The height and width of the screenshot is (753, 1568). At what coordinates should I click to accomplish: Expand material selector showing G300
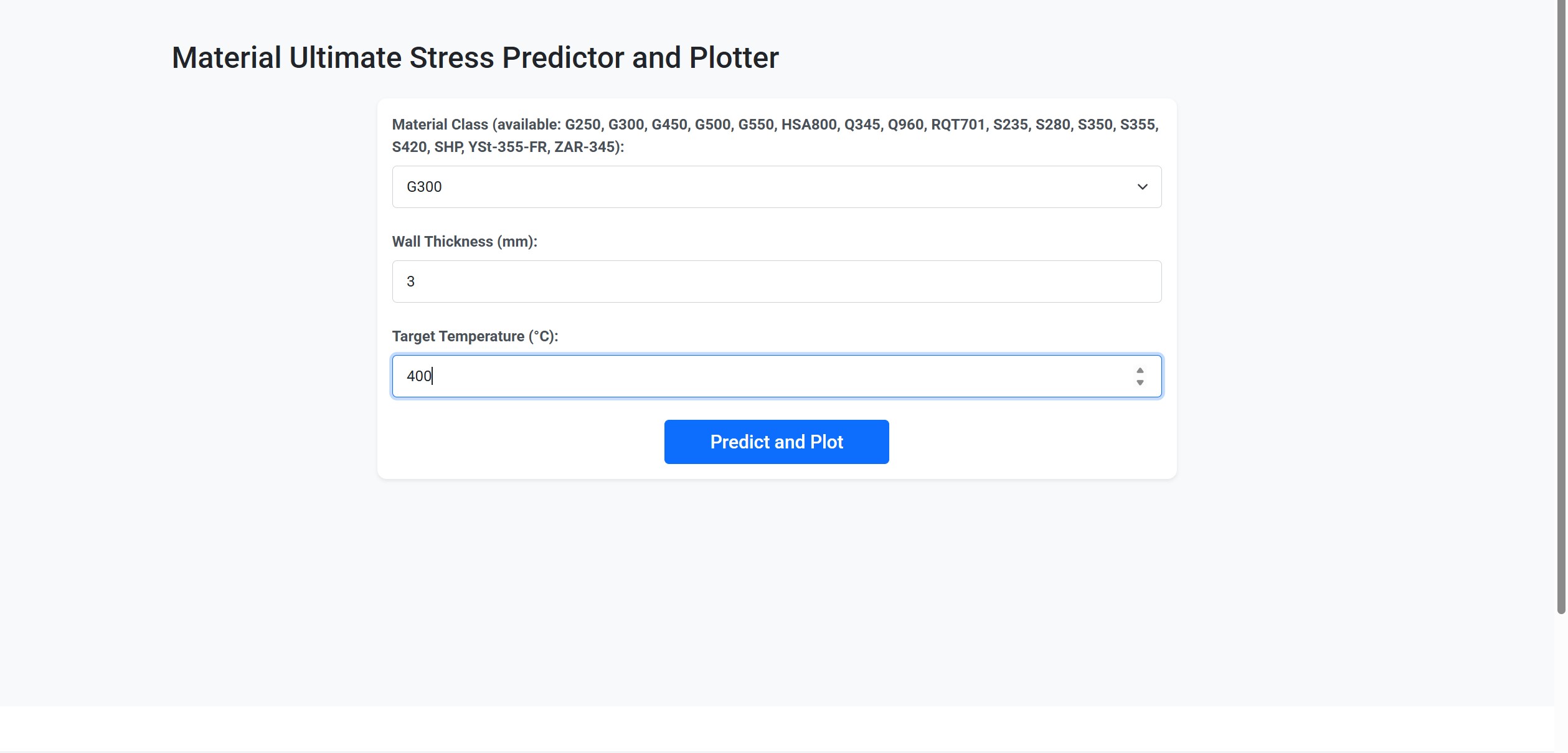tap(776, 187)
